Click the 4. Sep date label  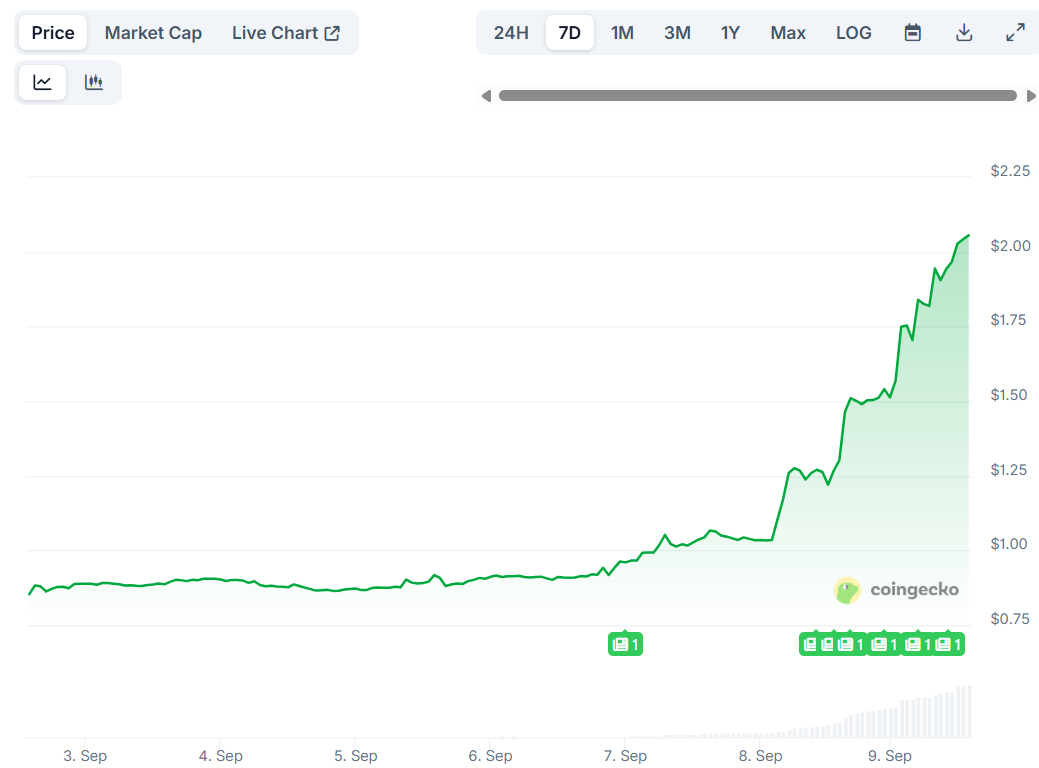[221, 756]
